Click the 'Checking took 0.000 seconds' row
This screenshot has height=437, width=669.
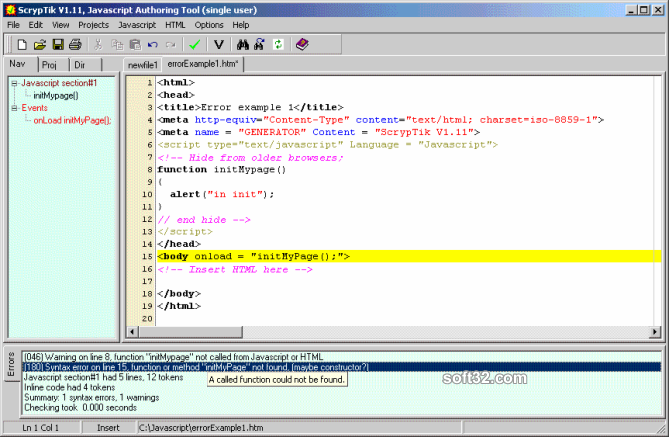tap(81, 408)
